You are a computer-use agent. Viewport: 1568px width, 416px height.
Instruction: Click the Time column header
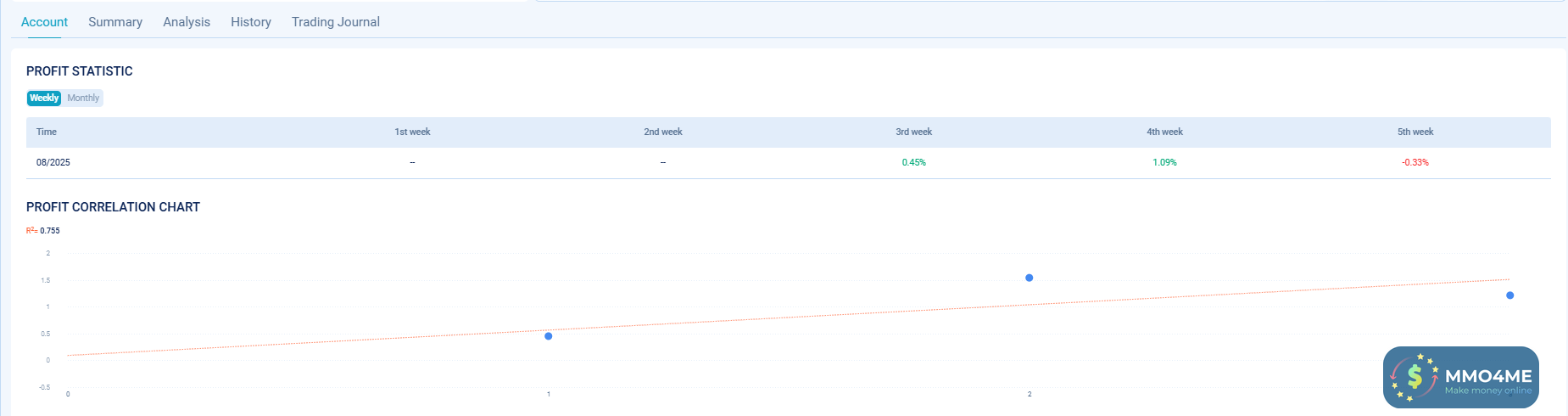click(47, 132)
